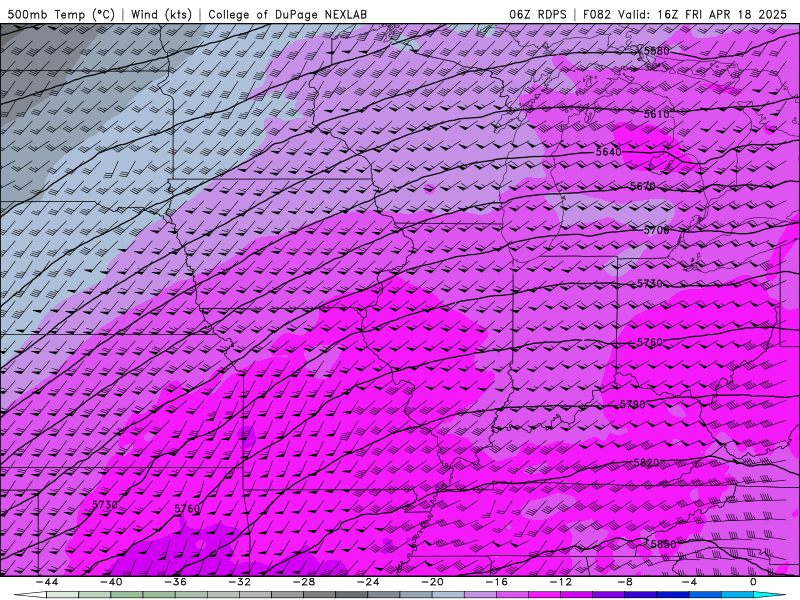Viewport: 800px width, 600px height.
Task: Click the 5640 height contour label
Action: click(609, 152)
